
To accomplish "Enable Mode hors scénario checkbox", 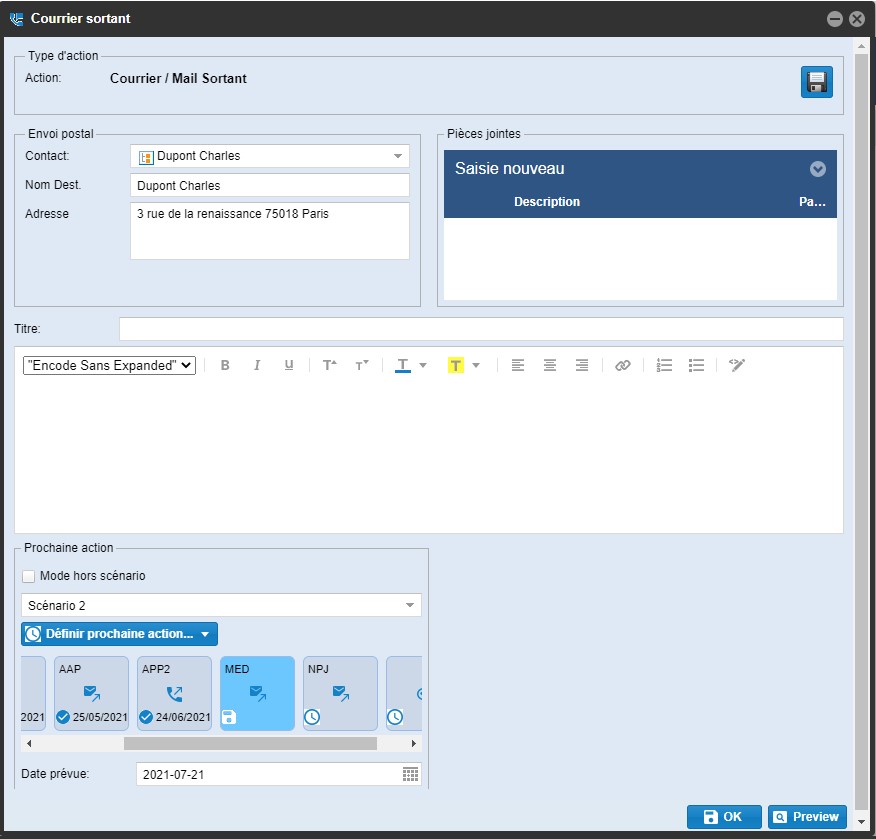I will click(29, 577).
